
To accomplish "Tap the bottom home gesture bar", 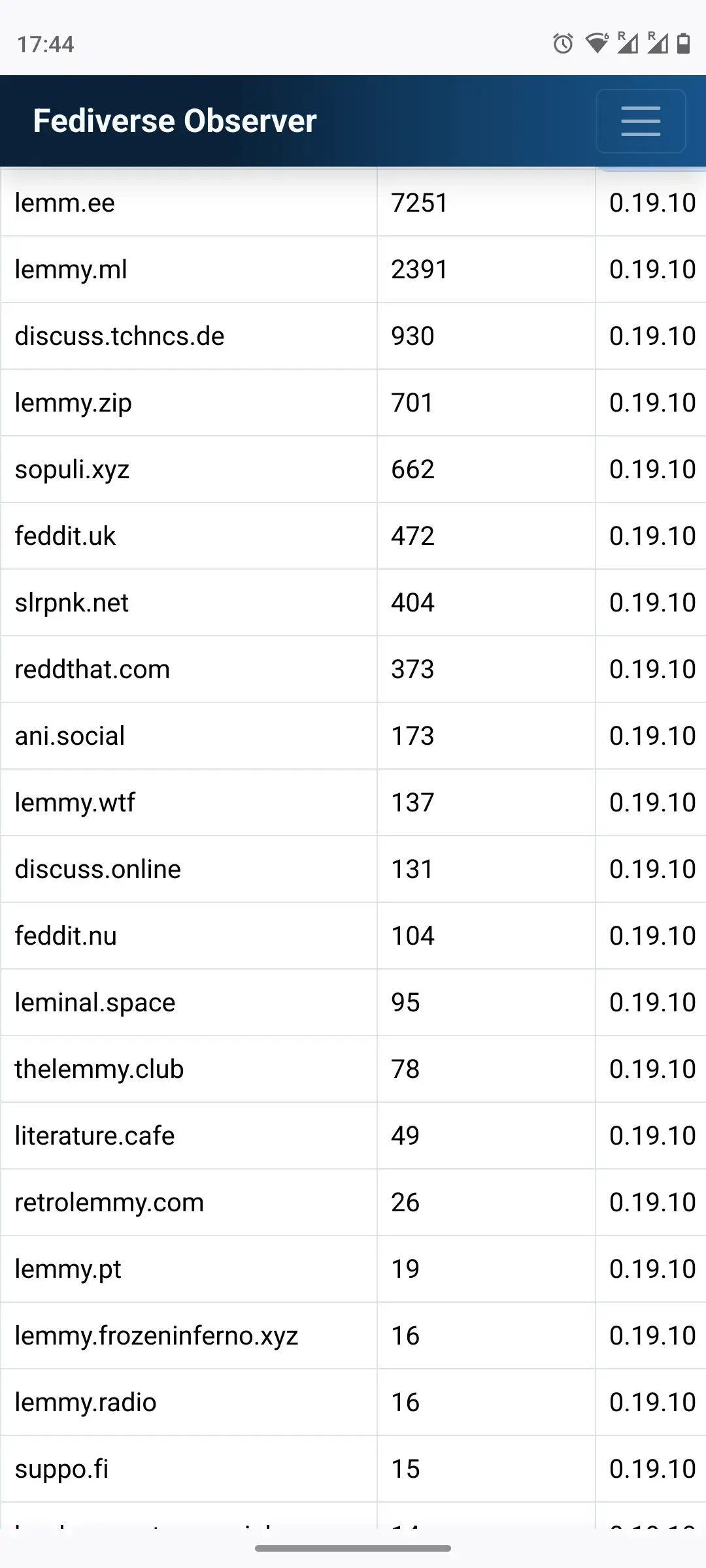I will (353, 1548).
